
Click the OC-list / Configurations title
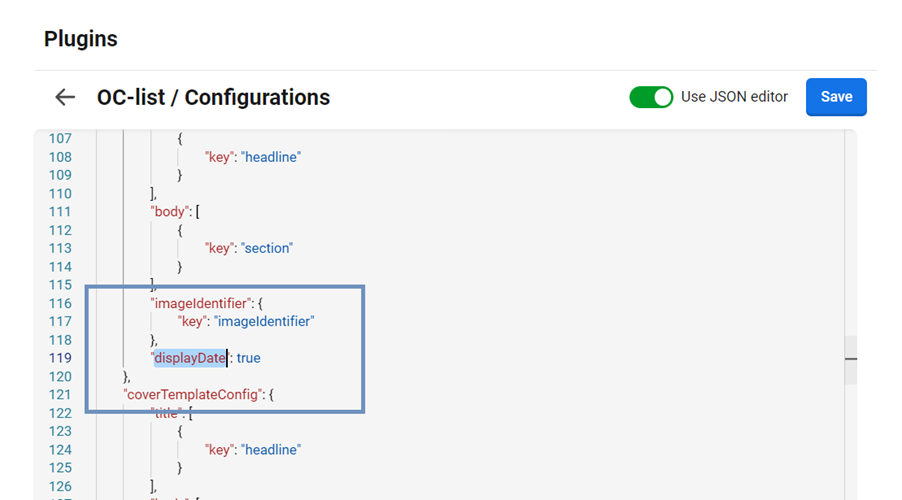(x=213, y=97)
